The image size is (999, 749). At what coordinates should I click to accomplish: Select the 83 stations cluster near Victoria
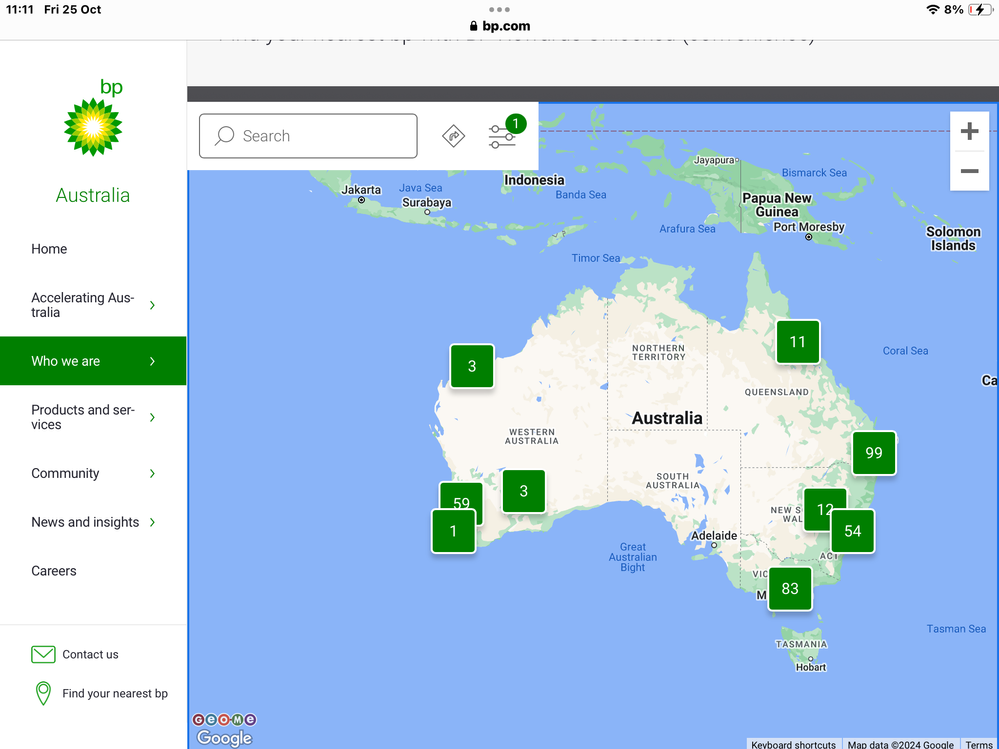coord(790,588)
